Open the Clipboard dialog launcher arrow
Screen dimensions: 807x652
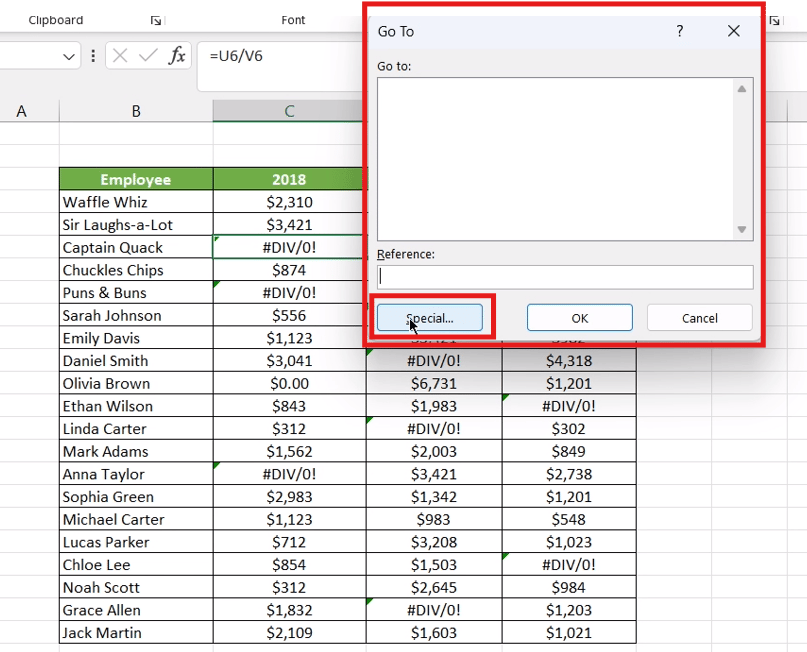(155, 19)
